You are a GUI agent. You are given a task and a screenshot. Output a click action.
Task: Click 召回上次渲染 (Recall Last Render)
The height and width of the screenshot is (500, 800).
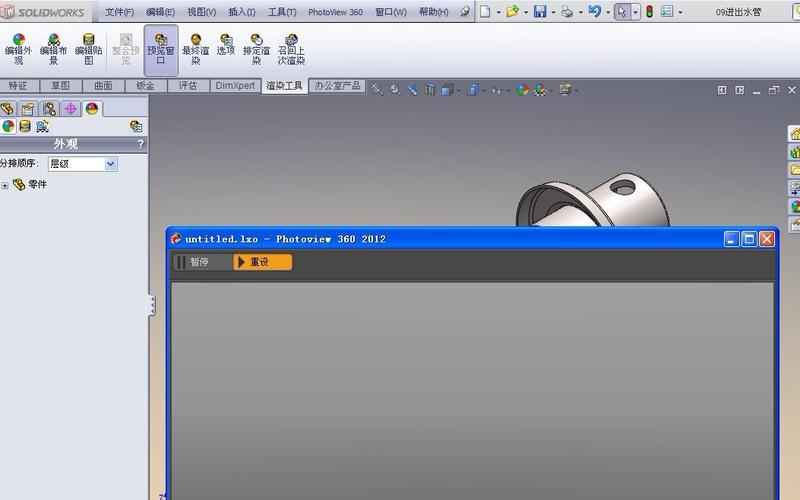tap(291, 49)
